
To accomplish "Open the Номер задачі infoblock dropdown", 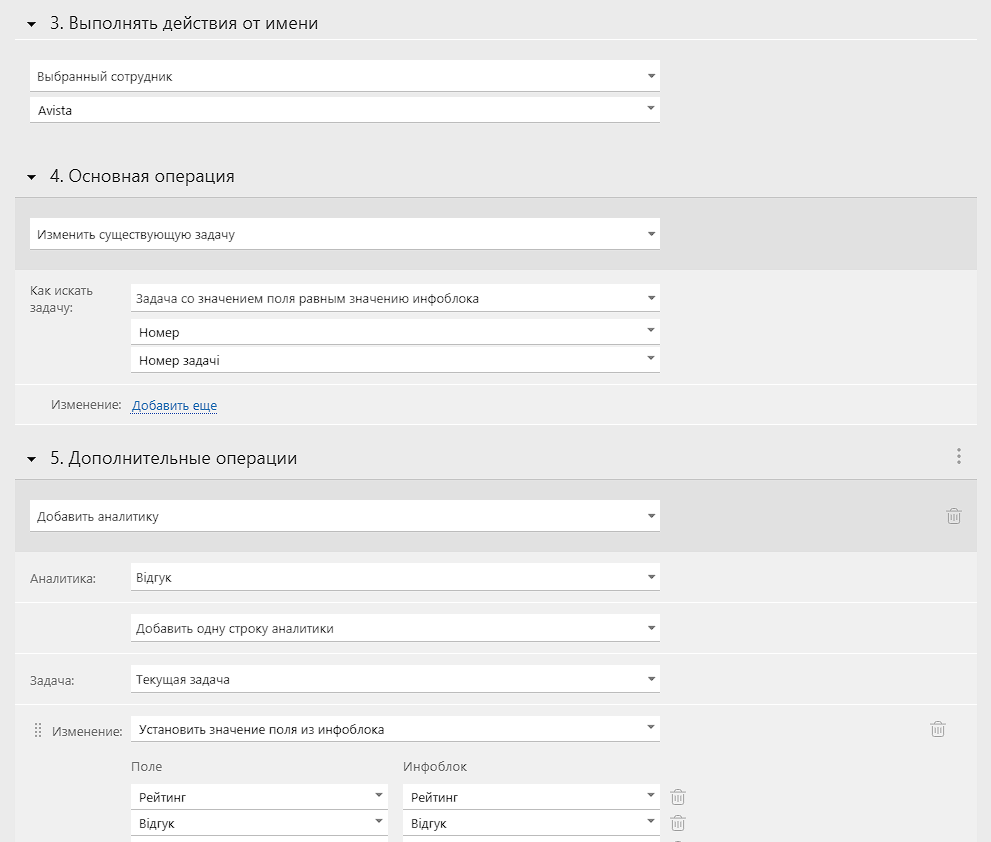I will (x=395, y=360).
